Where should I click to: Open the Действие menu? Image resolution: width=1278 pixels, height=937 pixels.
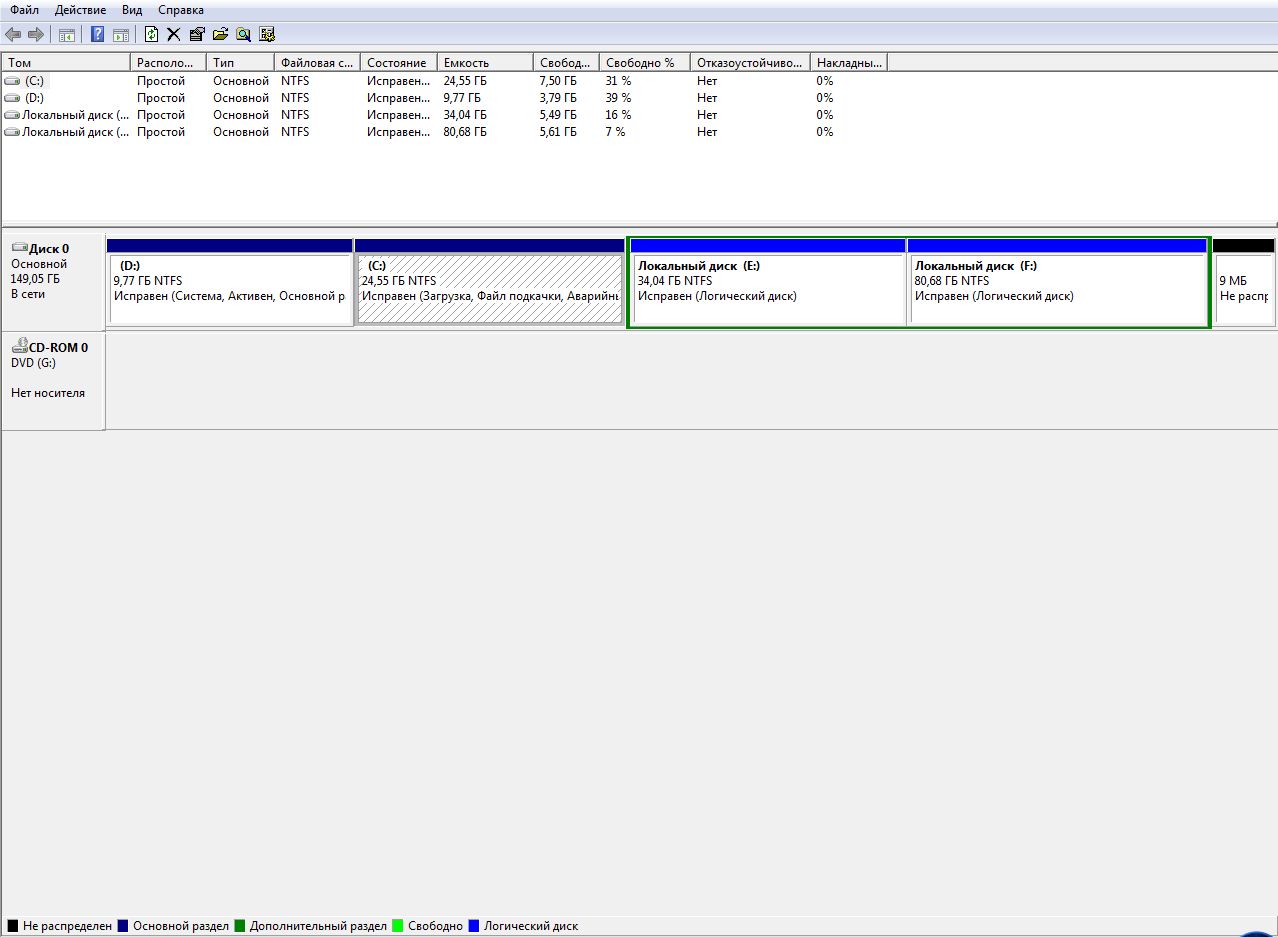tap(80, 10)
